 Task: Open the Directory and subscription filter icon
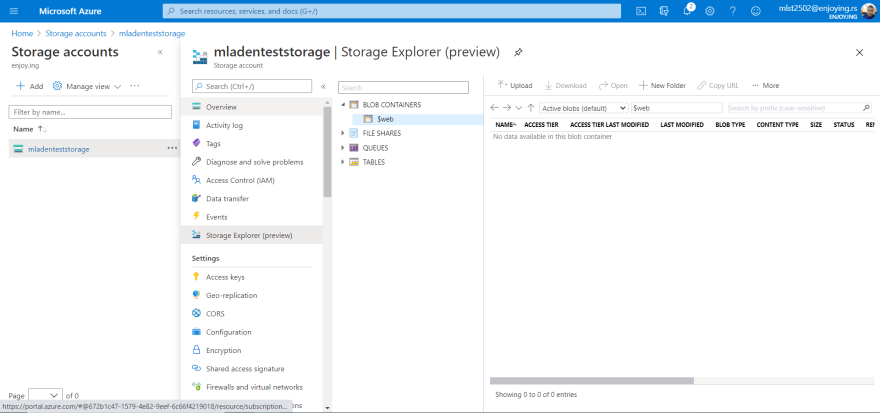click(664, 11)
